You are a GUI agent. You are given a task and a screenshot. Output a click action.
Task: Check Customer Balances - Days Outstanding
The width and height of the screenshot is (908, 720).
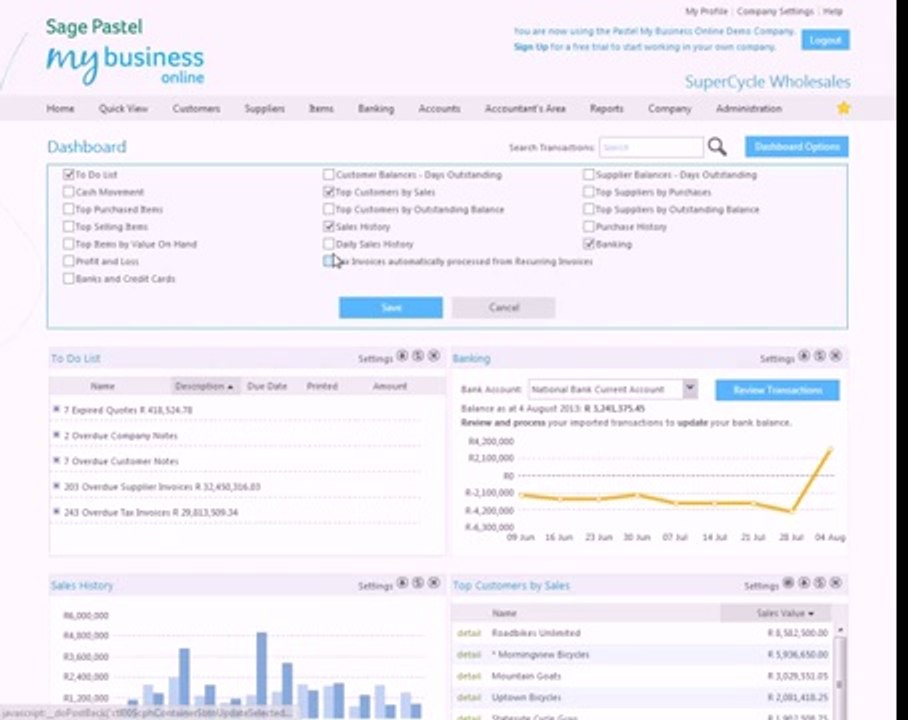328,174
